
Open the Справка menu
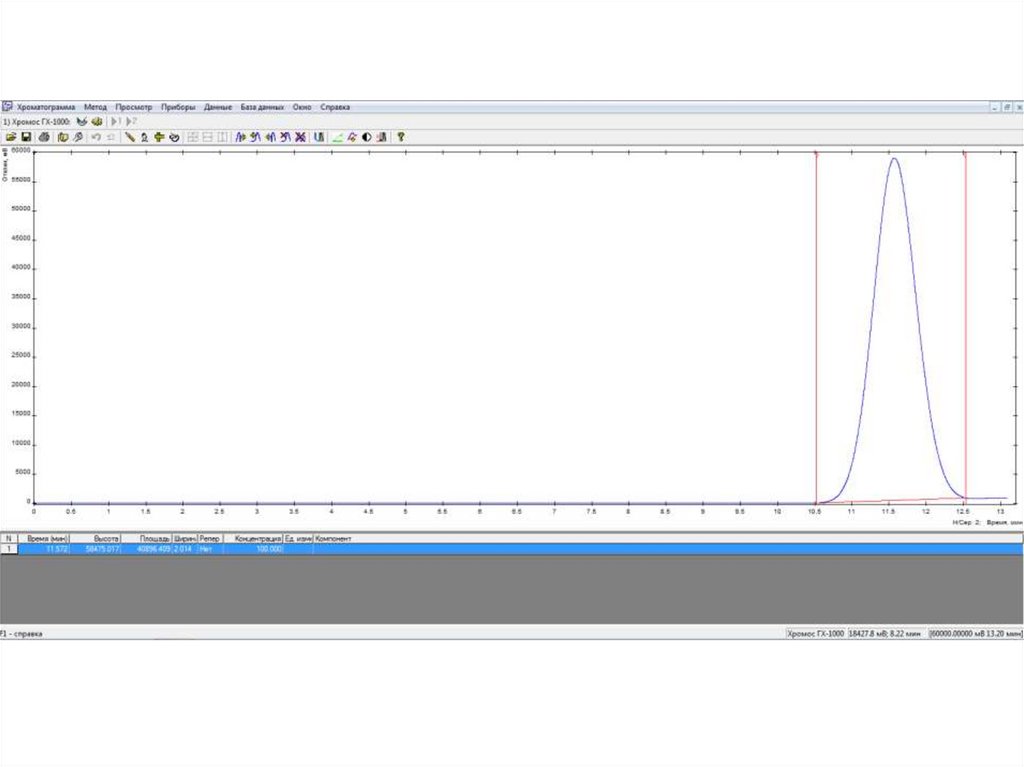coord(335,107)
